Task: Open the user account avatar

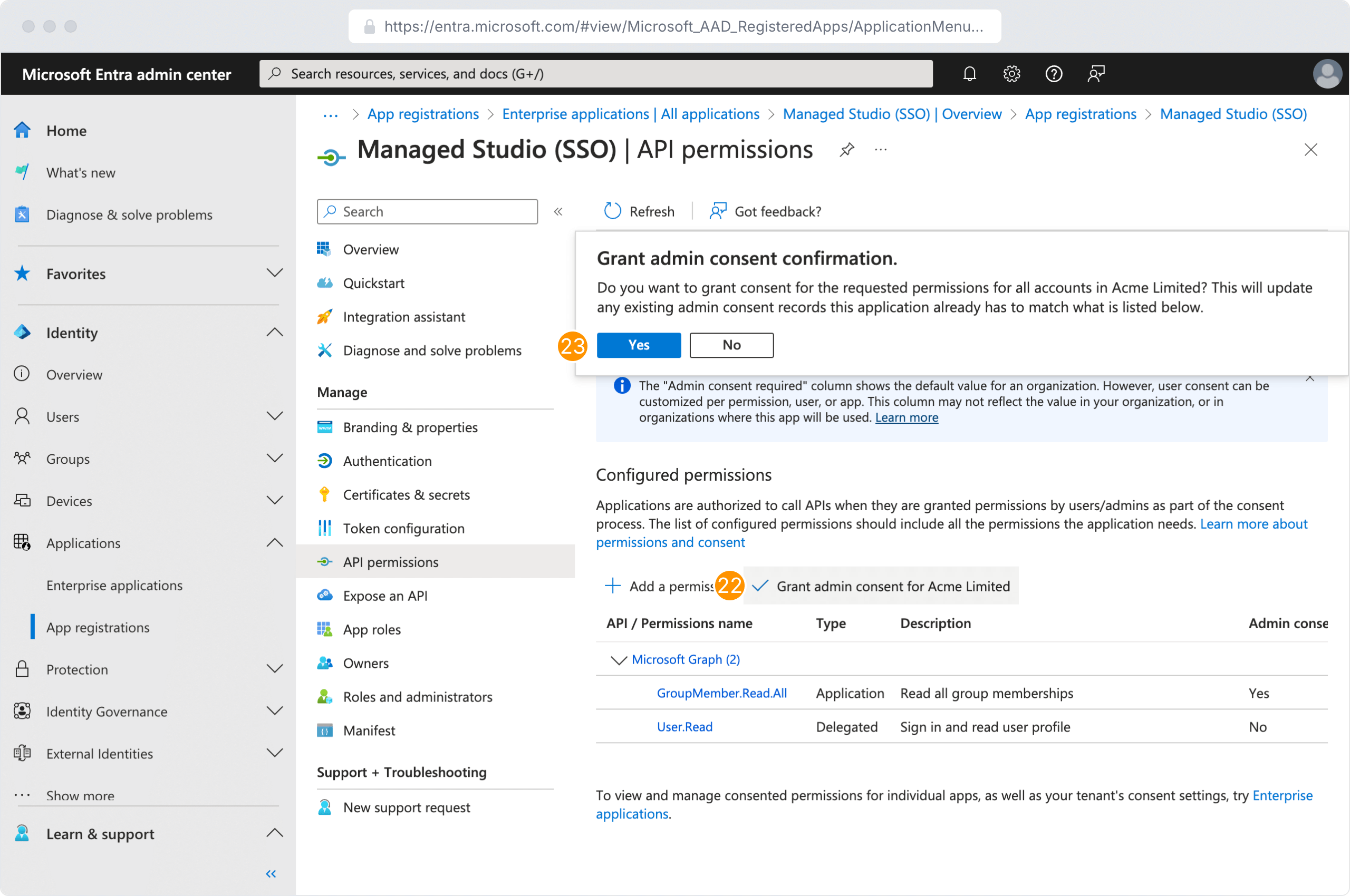Action: tap(1327, 74)
